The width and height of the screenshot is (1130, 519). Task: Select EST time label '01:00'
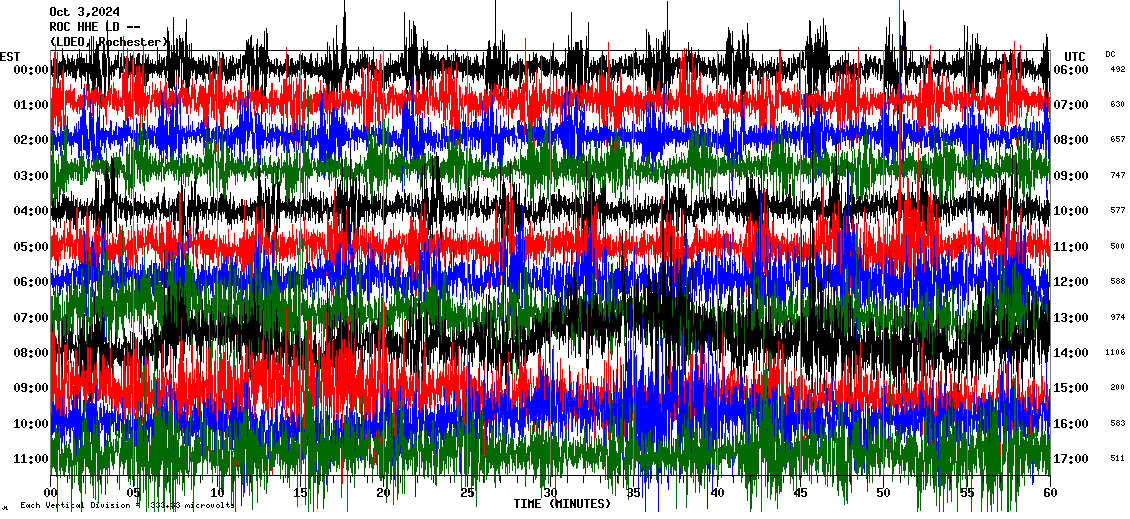(x=31, y=105)
